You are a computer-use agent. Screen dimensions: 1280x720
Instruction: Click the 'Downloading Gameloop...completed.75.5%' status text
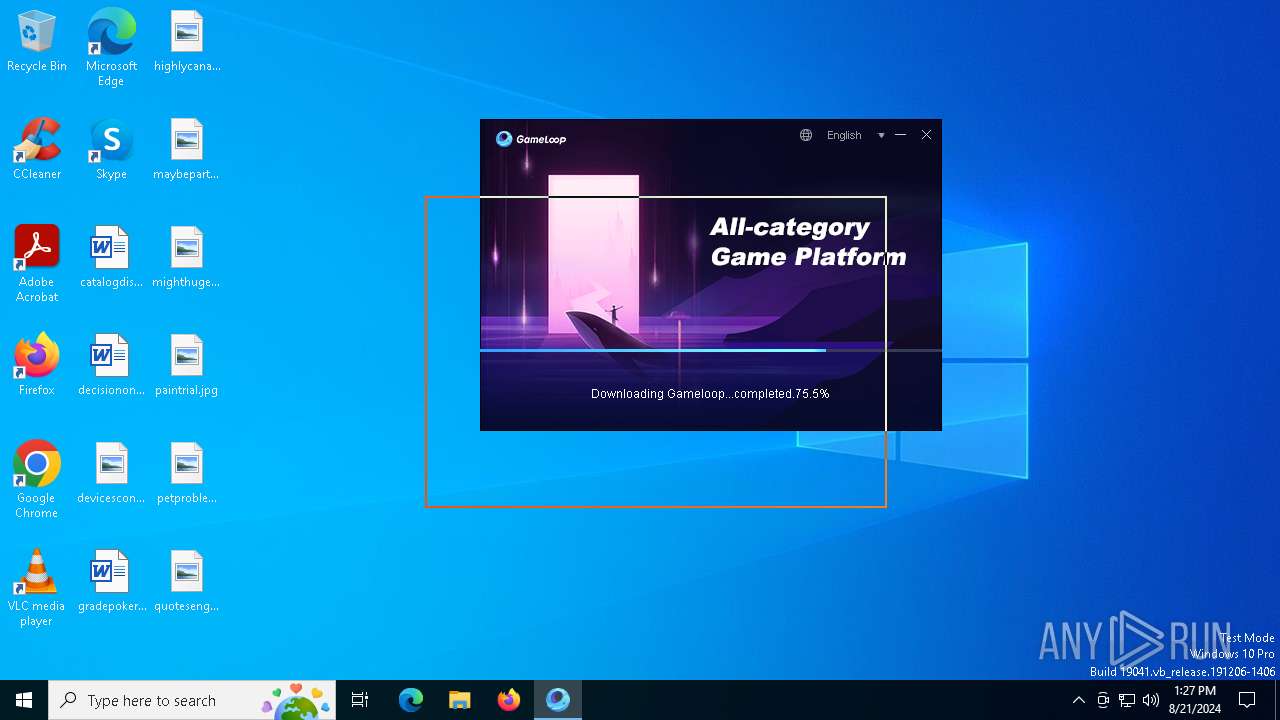(x=710, y=394)
